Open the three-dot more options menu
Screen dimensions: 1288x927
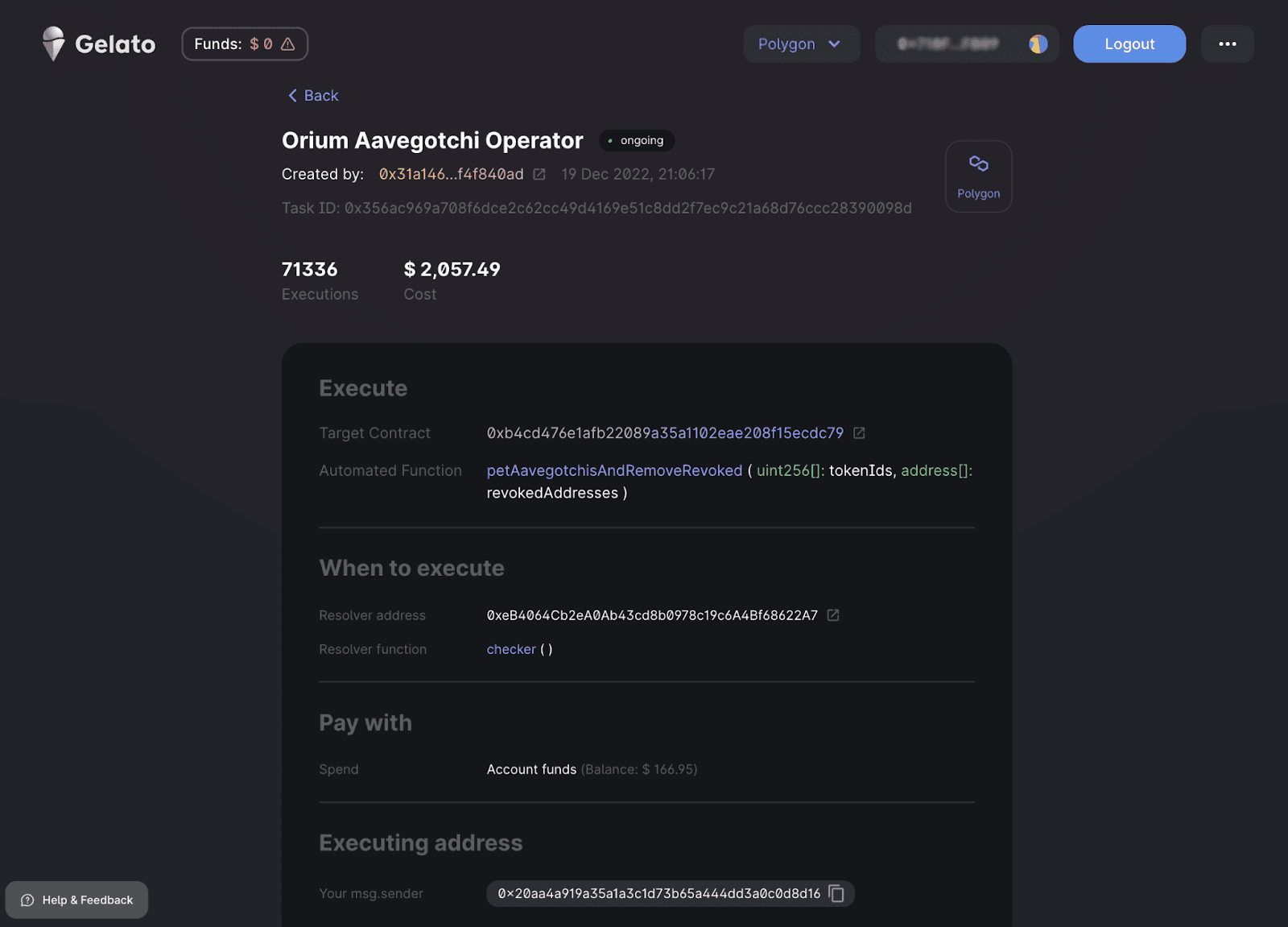1227,44
